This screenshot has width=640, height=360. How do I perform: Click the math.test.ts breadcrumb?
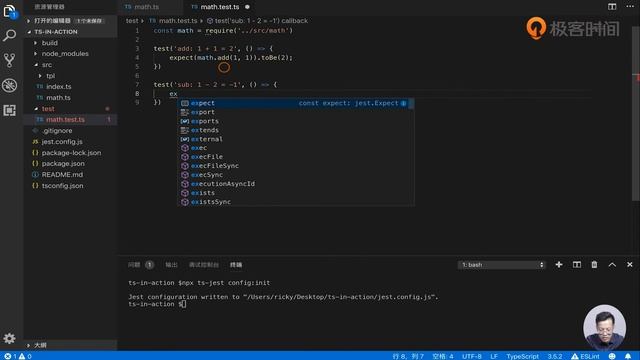click(173, 20)
